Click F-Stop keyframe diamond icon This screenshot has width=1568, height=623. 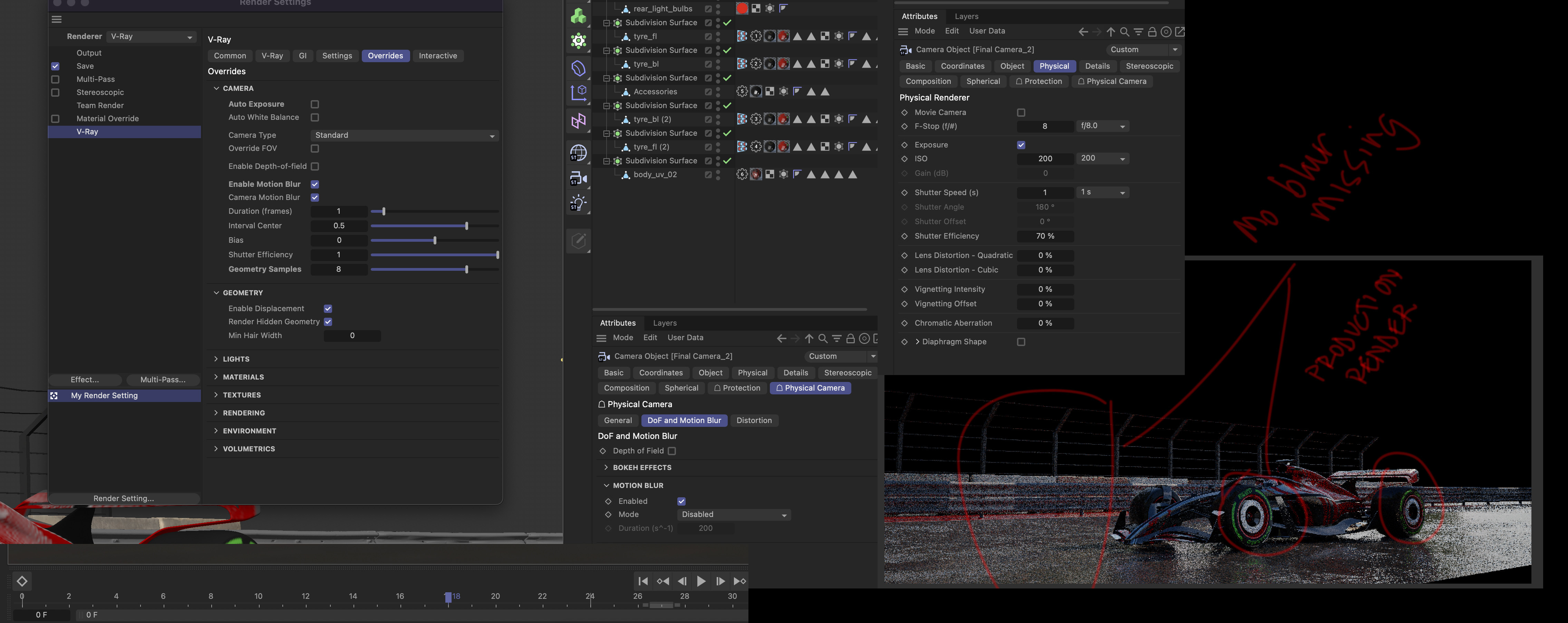(x=904, y=127)
